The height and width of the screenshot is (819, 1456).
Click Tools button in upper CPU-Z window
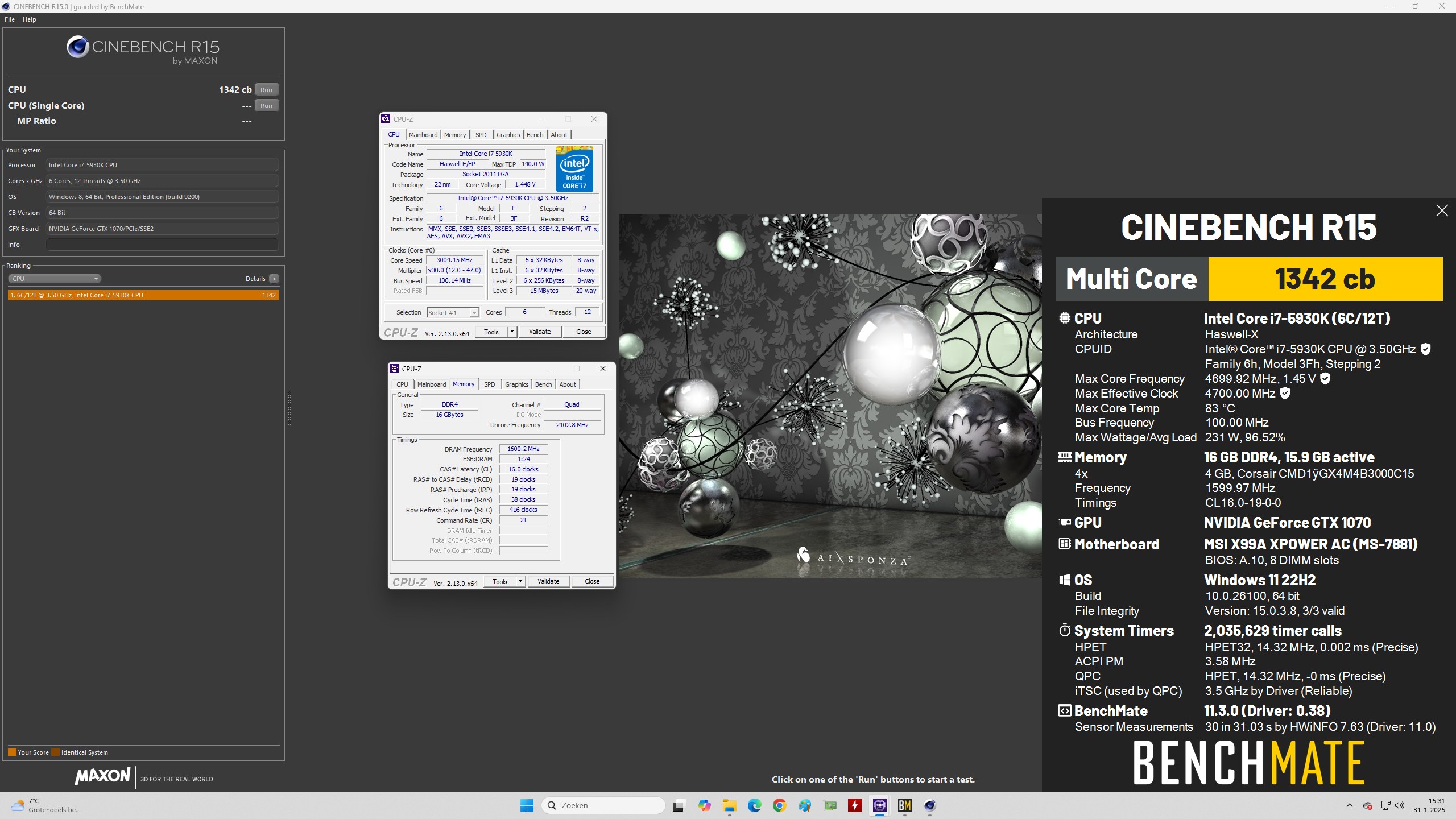[491, 332]
